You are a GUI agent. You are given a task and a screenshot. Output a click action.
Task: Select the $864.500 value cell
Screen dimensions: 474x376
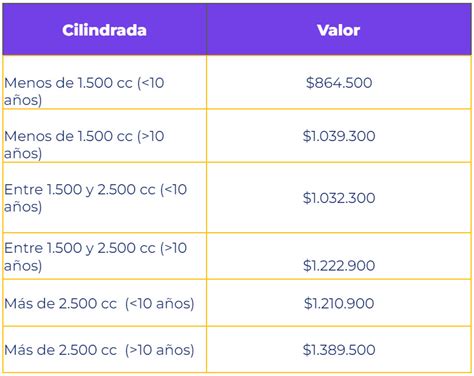[339, 83]
